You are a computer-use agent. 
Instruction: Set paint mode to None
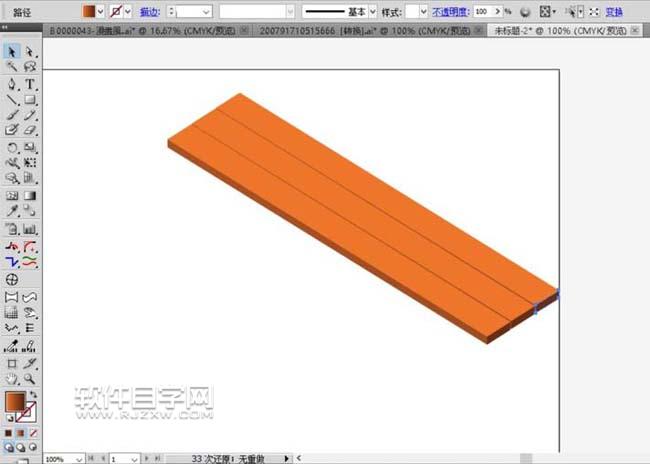[x=34, y=433]
